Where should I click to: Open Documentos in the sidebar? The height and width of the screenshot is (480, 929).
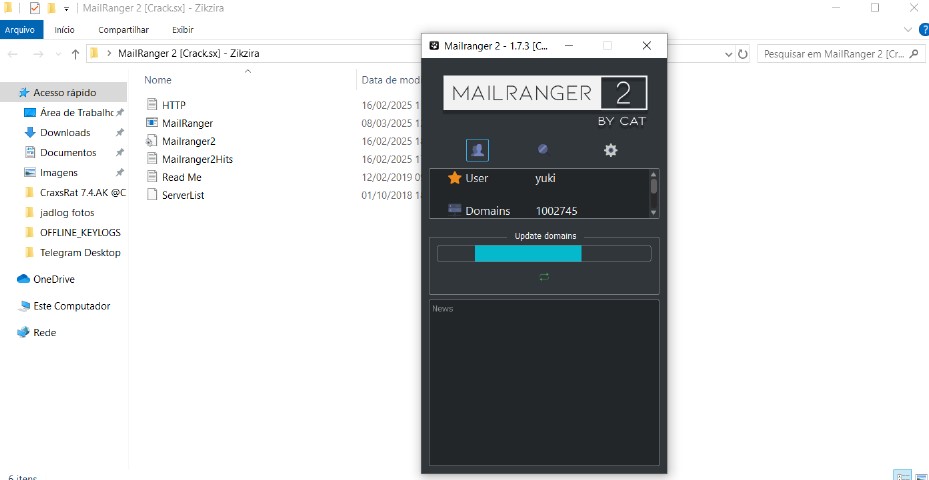68,152
